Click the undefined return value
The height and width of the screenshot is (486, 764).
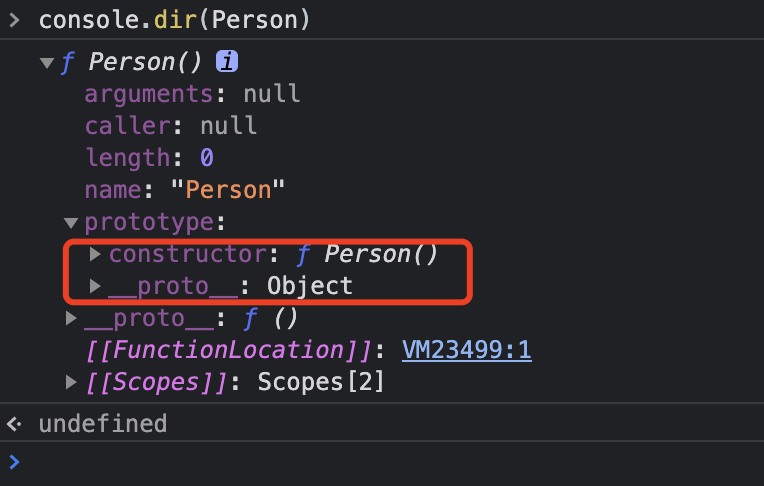pos(102,424)
